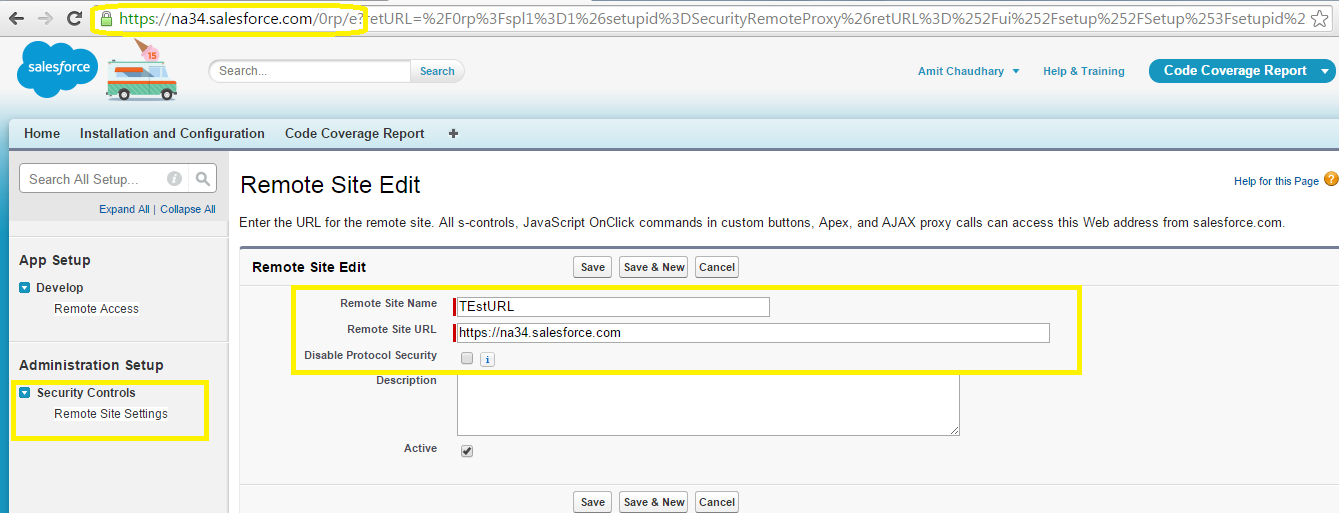Open the Code Coverage Report tab
This screenshot has width=1339, height=513.
click(355, 133)
